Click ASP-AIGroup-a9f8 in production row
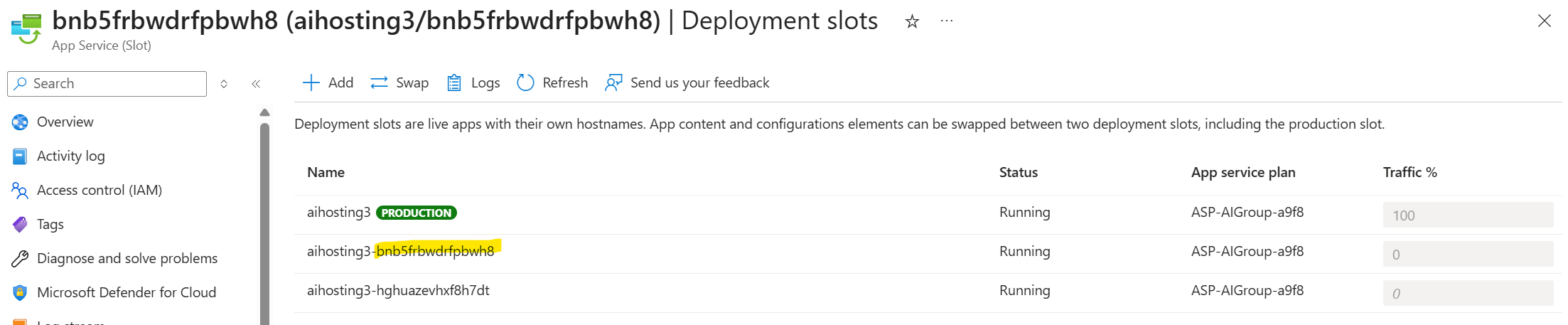Viewport: 1568px width, 325px height. coord(1247,212)
